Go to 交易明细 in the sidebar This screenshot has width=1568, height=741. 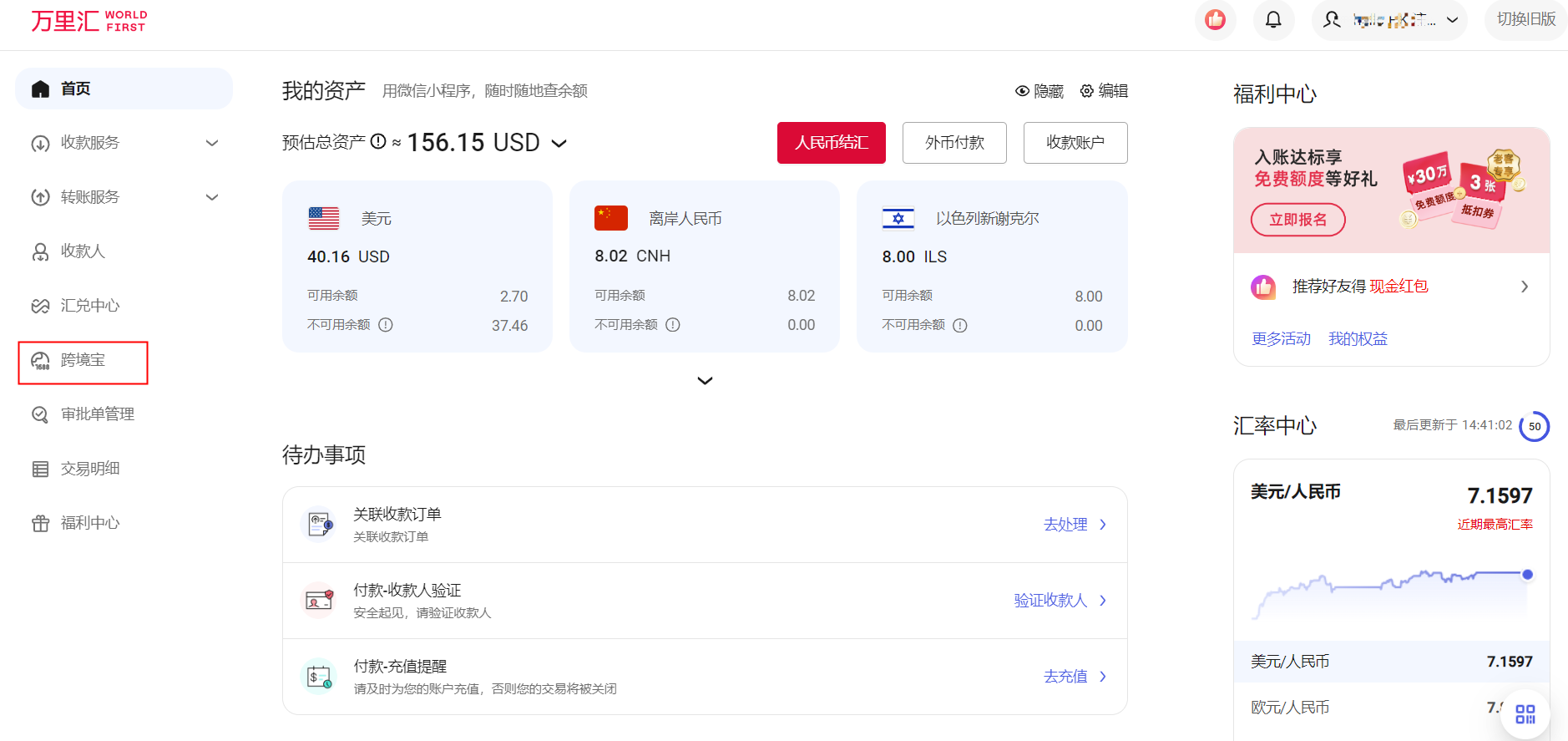89,469
